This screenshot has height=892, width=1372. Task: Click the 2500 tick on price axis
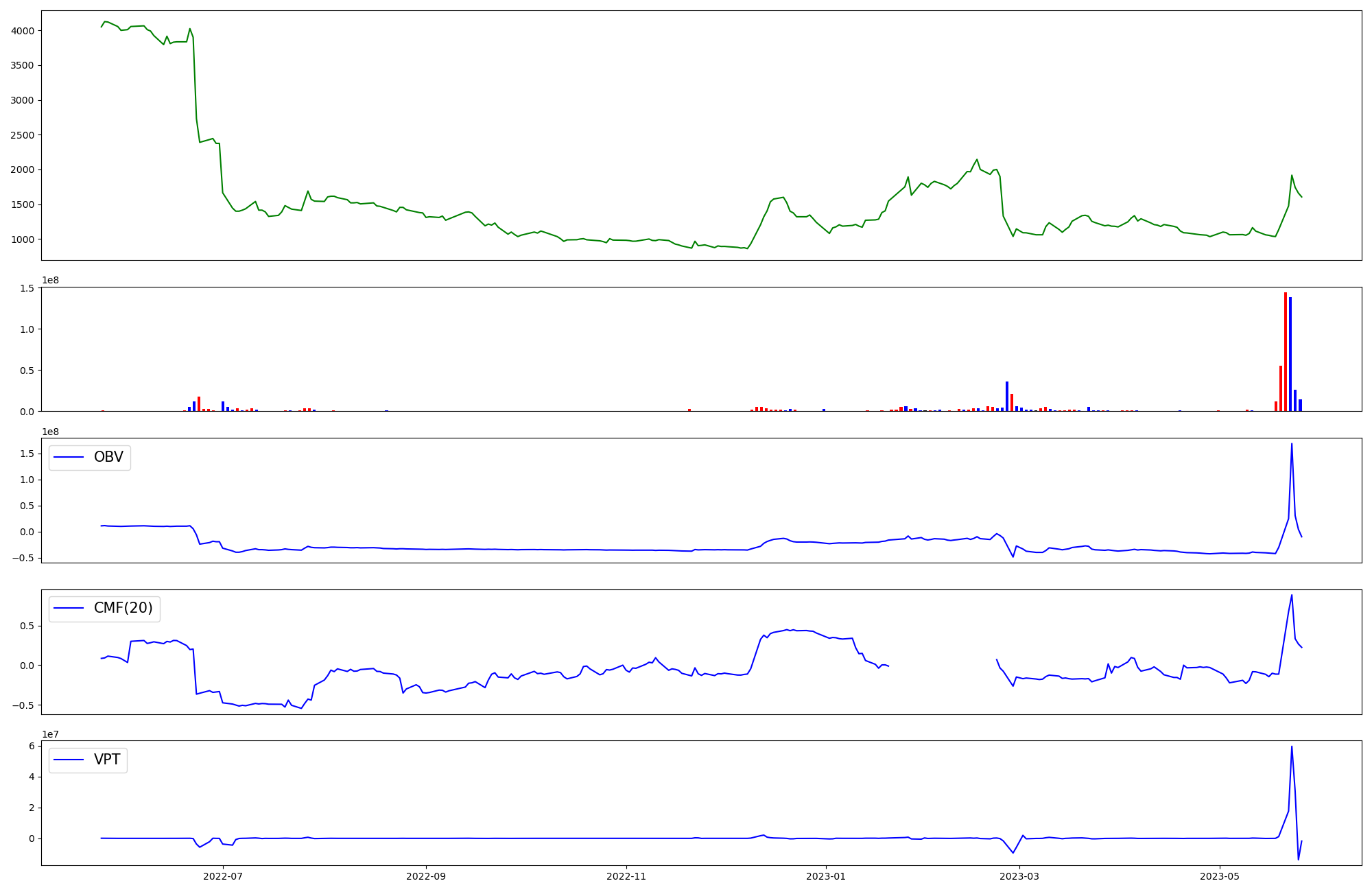click(23, 135)
